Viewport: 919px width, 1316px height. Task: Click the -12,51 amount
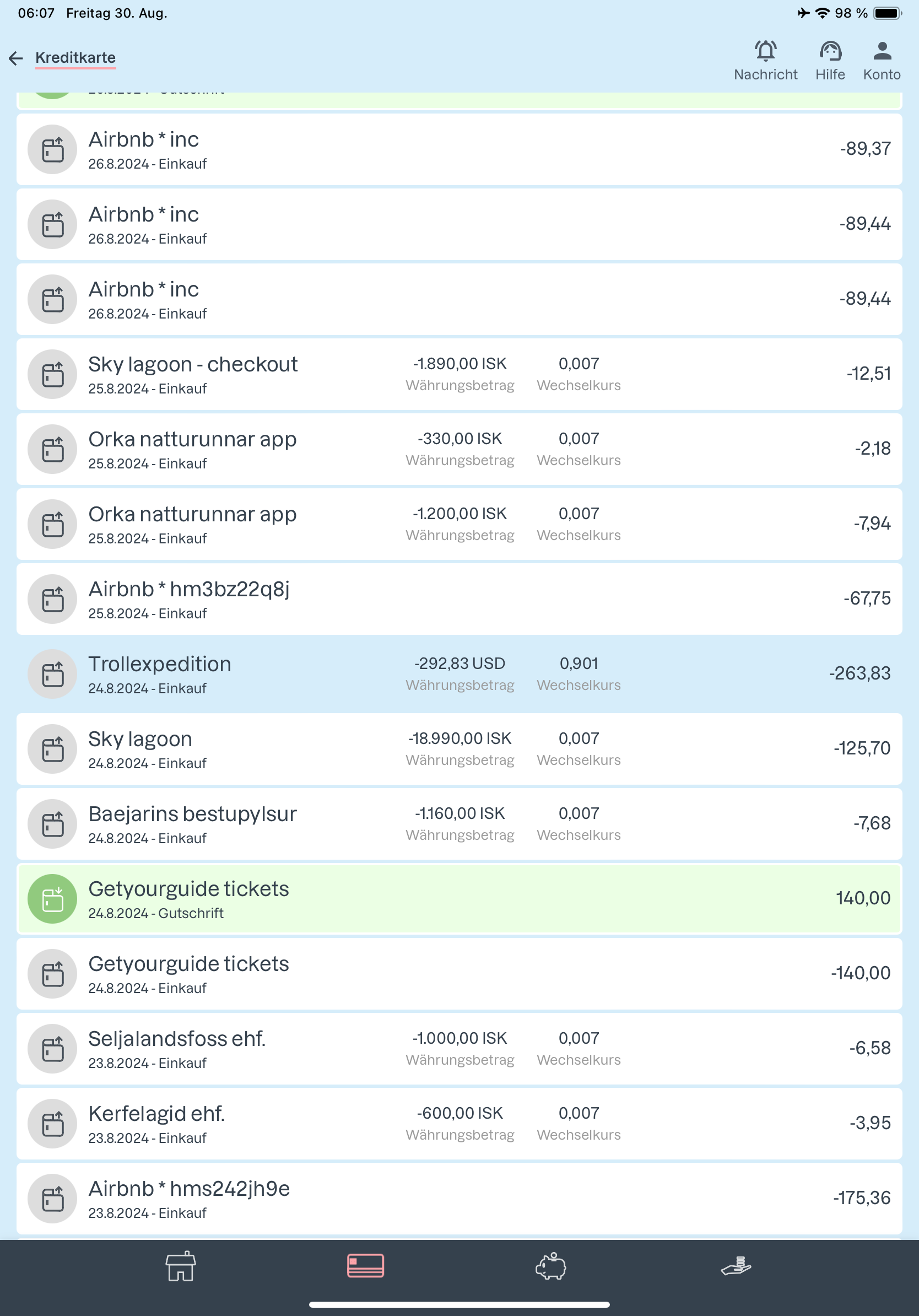click(x=868, y=374)
